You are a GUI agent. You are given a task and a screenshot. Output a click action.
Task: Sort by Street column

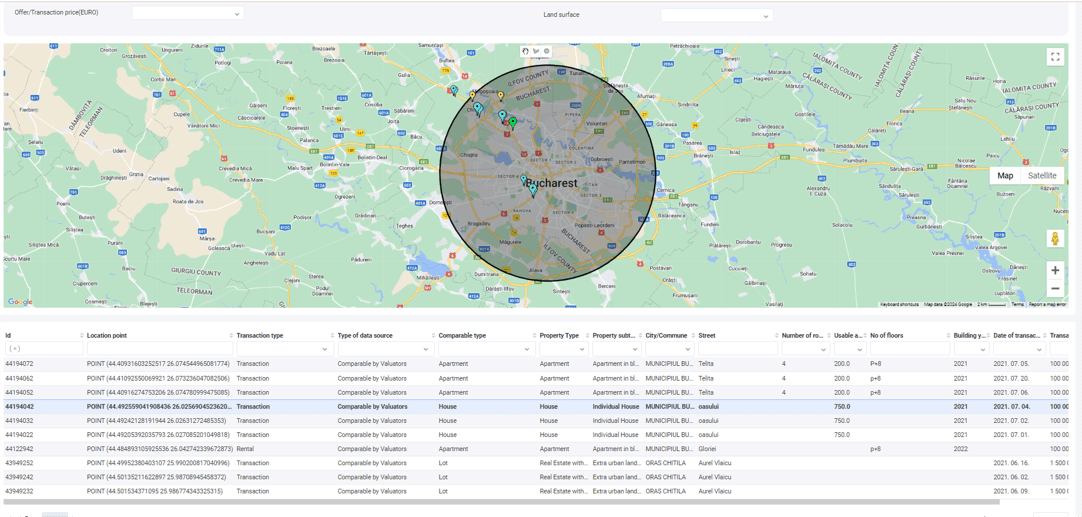pos(776,335)
